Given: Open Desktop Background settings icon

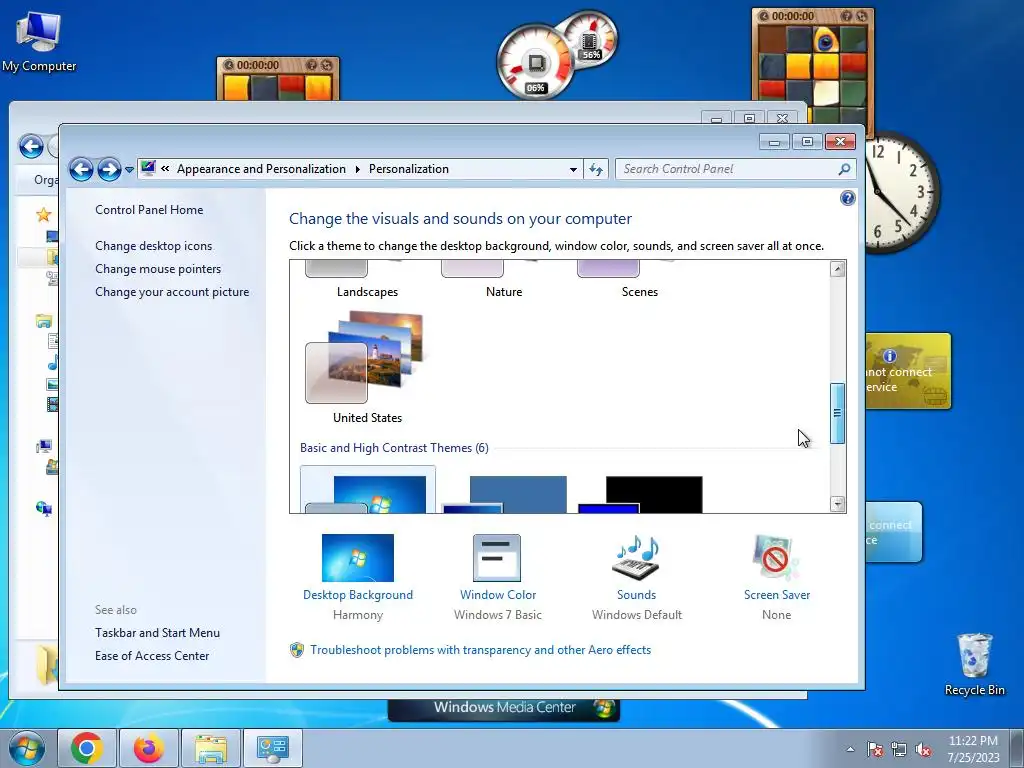Looking at the screenshot, I should click(x=358, y=558).
